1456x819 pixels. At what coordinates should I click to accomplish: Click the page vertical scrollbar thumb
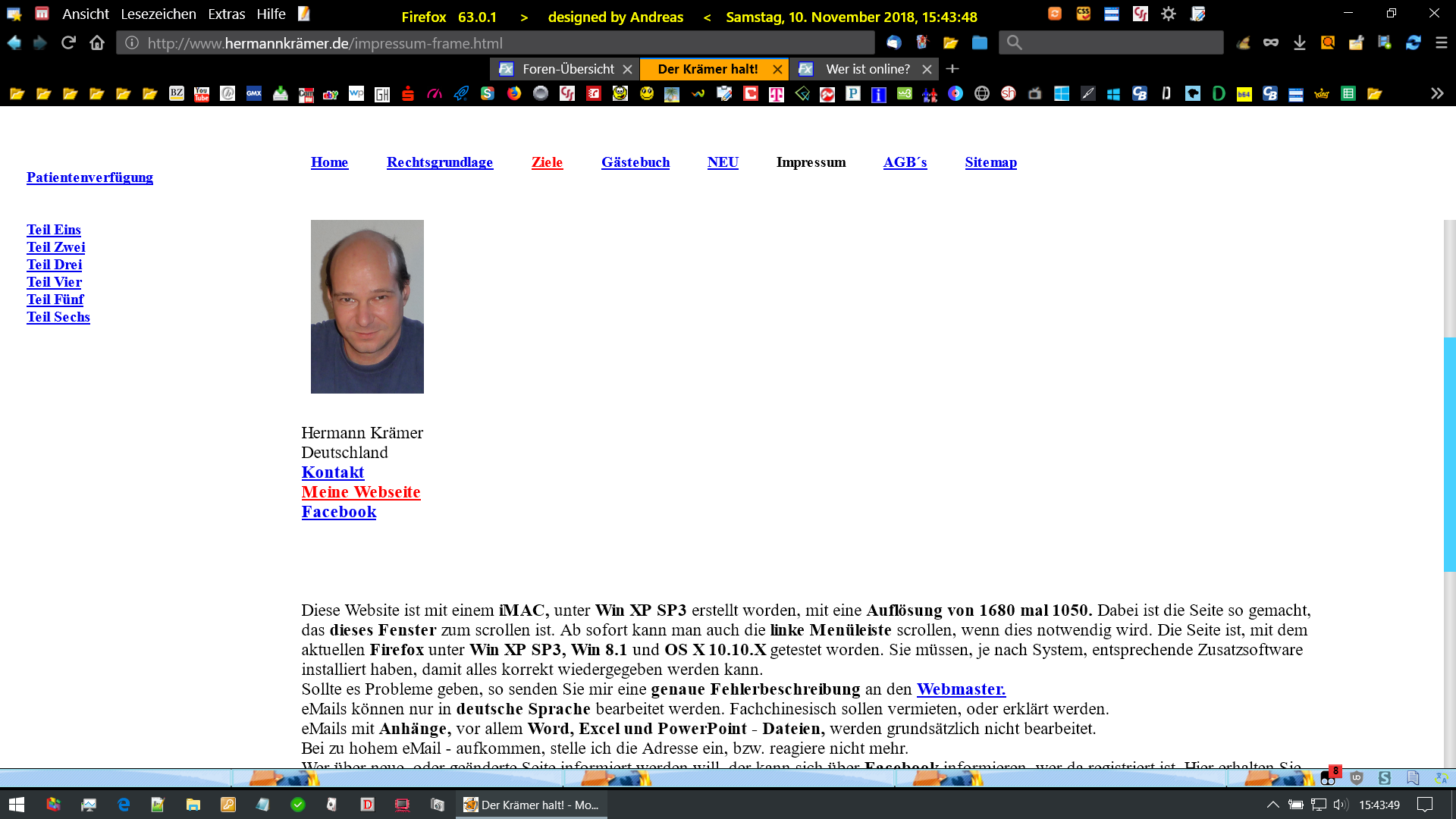[x=1449, y=453]
